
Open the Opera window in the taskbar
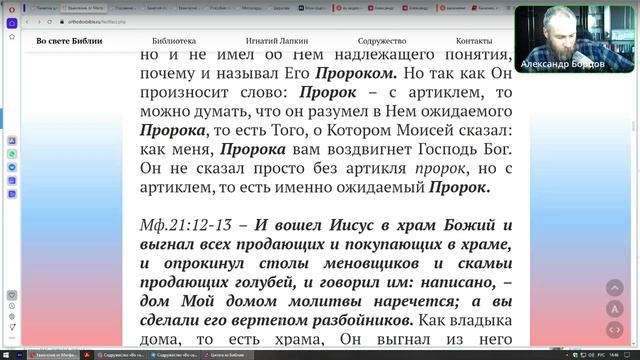(x=53, y=355)
